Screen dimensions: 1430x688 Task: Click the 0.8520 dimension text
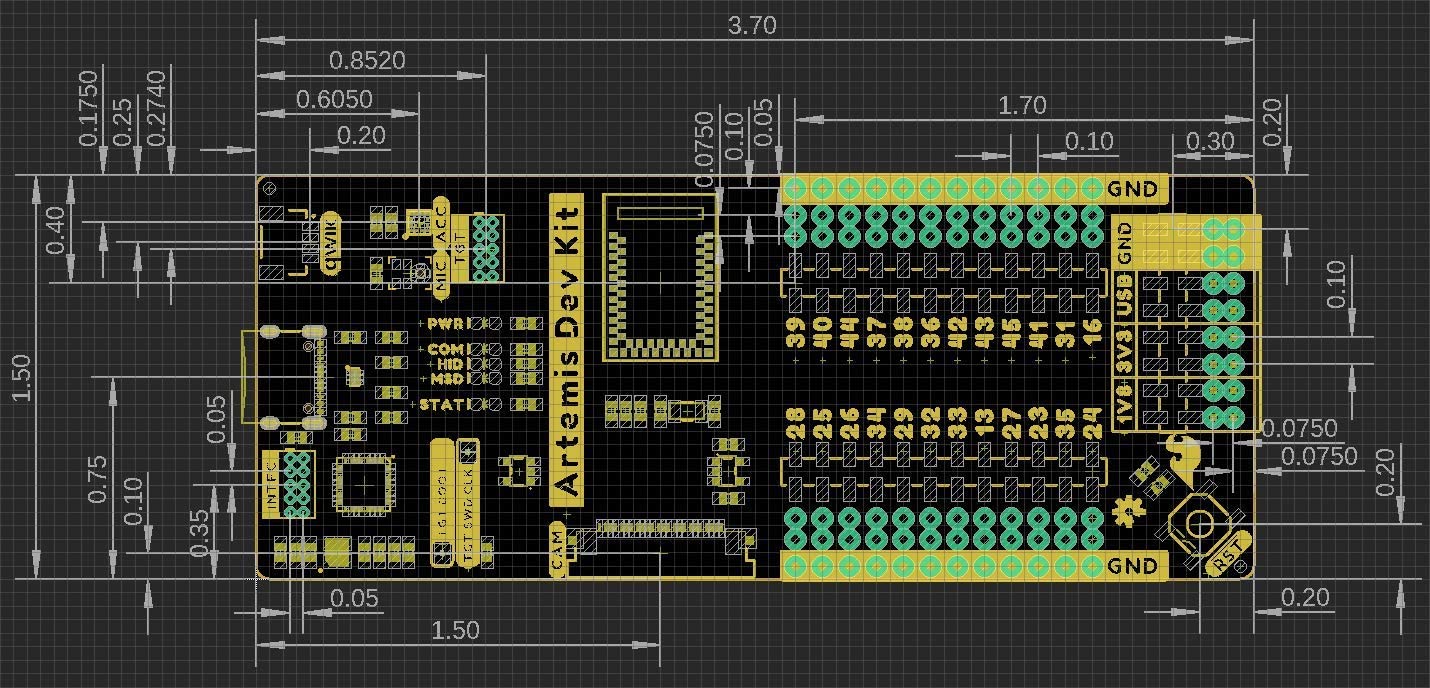coord(367,61)
